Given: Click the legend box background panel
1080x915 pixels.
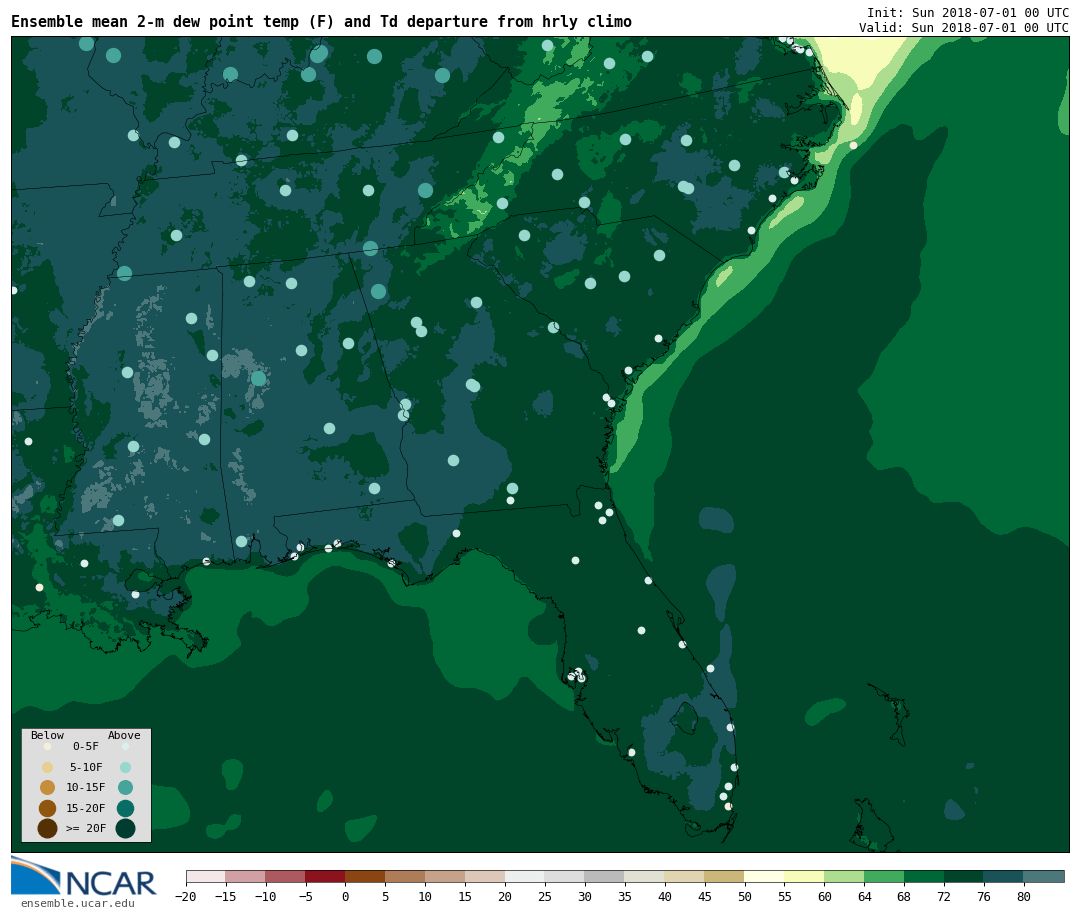Looking at the screenshot, I should (x=86, y=785).
